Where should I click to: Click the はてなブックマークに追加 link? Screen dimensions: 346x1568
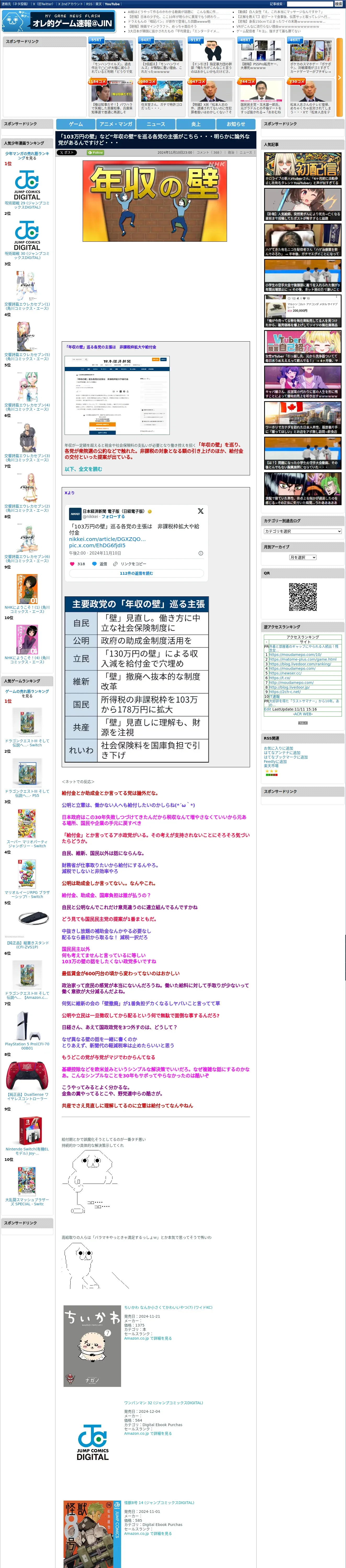(x=286, y=757)
